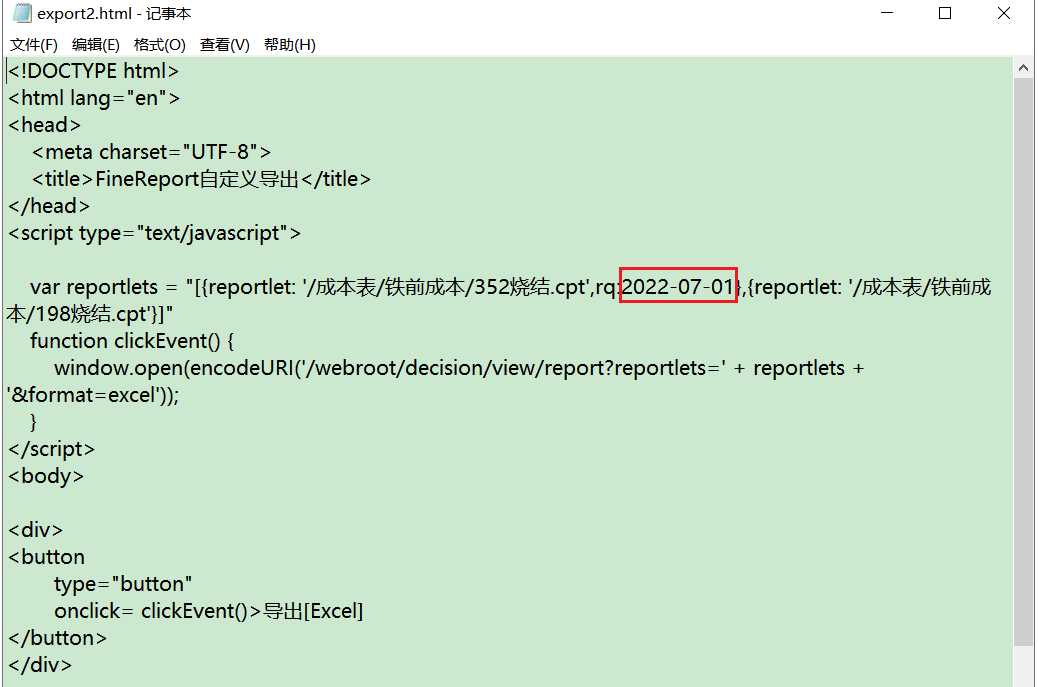The height and width of the screenshot is (687, 1038).
Task: Open the 文件(F) menu
Action: pos(34,45)
